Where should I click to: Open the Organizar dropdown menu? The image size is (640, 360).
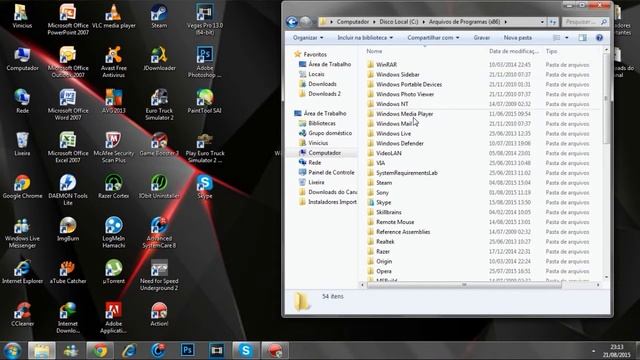[308, 38]
